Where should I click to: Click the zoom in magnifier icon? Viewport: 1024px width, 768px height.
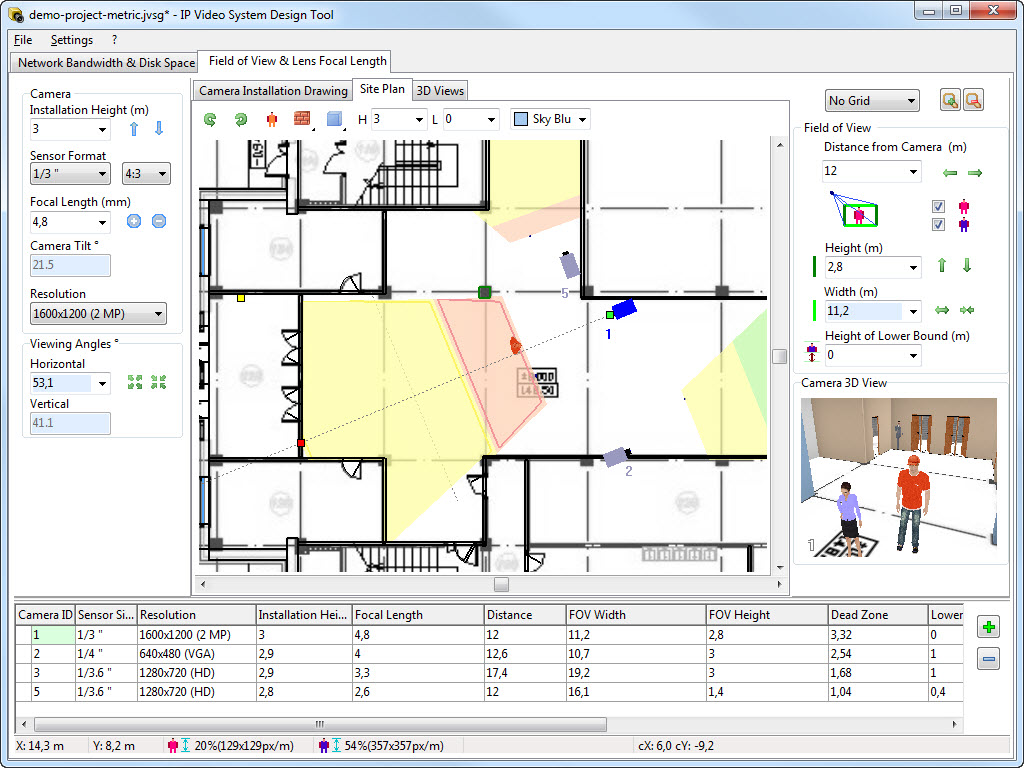click(950, 100)
